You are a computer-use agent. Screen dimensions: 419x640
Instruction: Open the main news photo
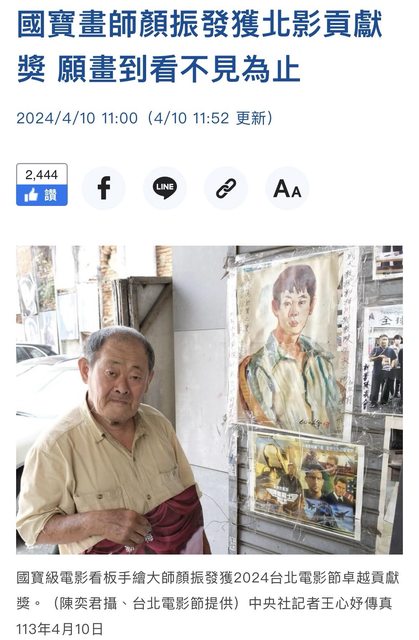tap(209, 400)
